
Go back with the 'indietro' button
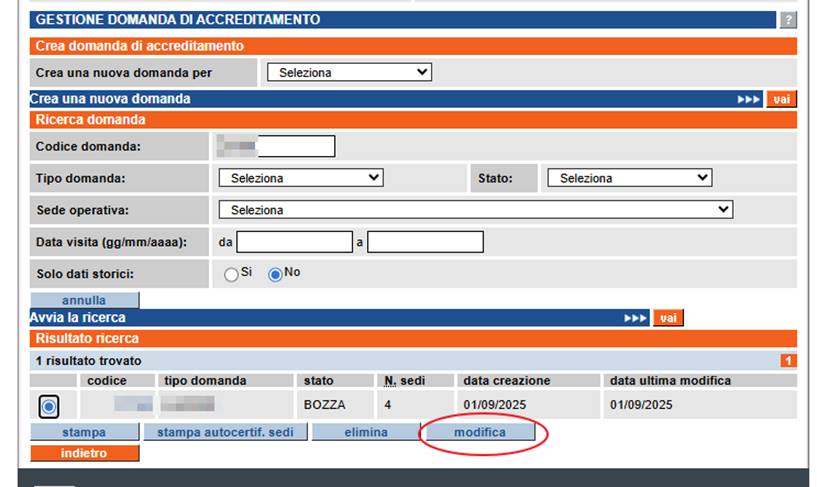click(x=84, y=453)
